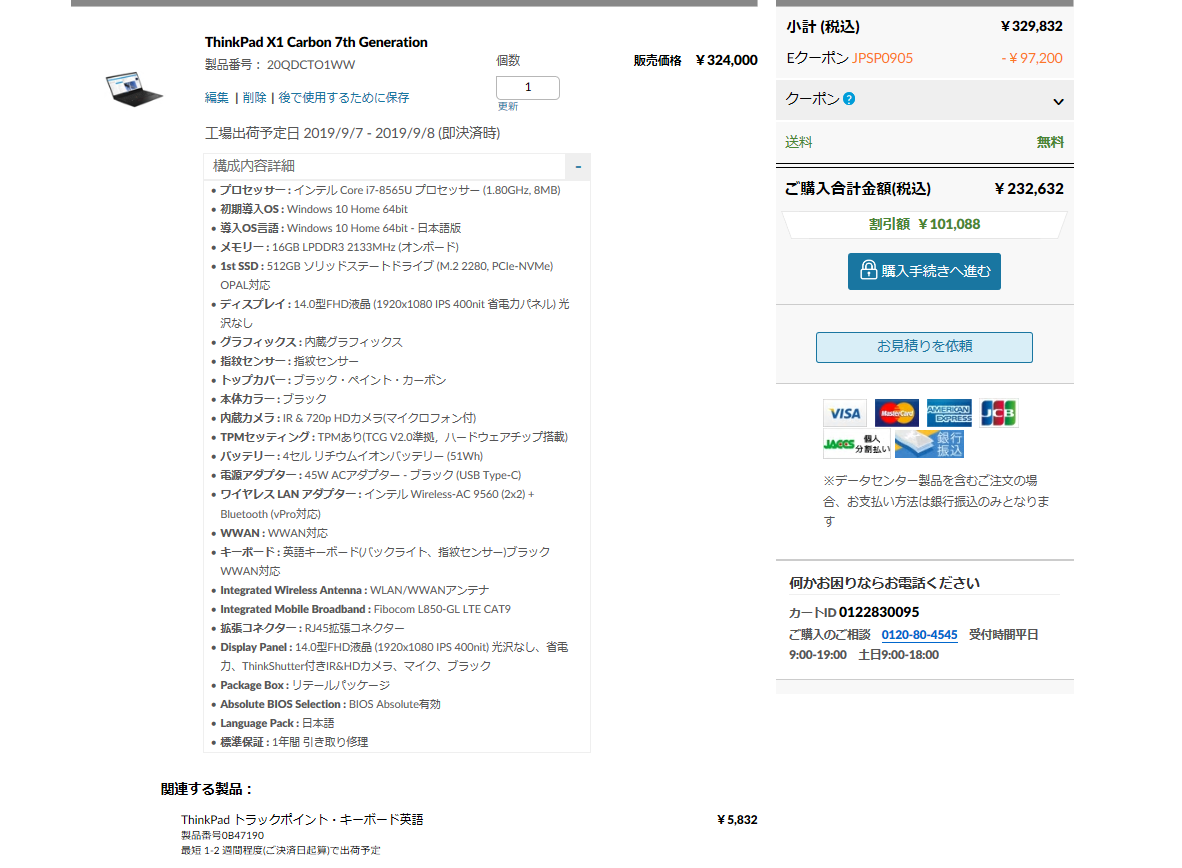This screenshot has width=1182, height=868.
Task: Click the メモリー 16GB specification row
Action: pyautogui.click(x=339, y=247)
